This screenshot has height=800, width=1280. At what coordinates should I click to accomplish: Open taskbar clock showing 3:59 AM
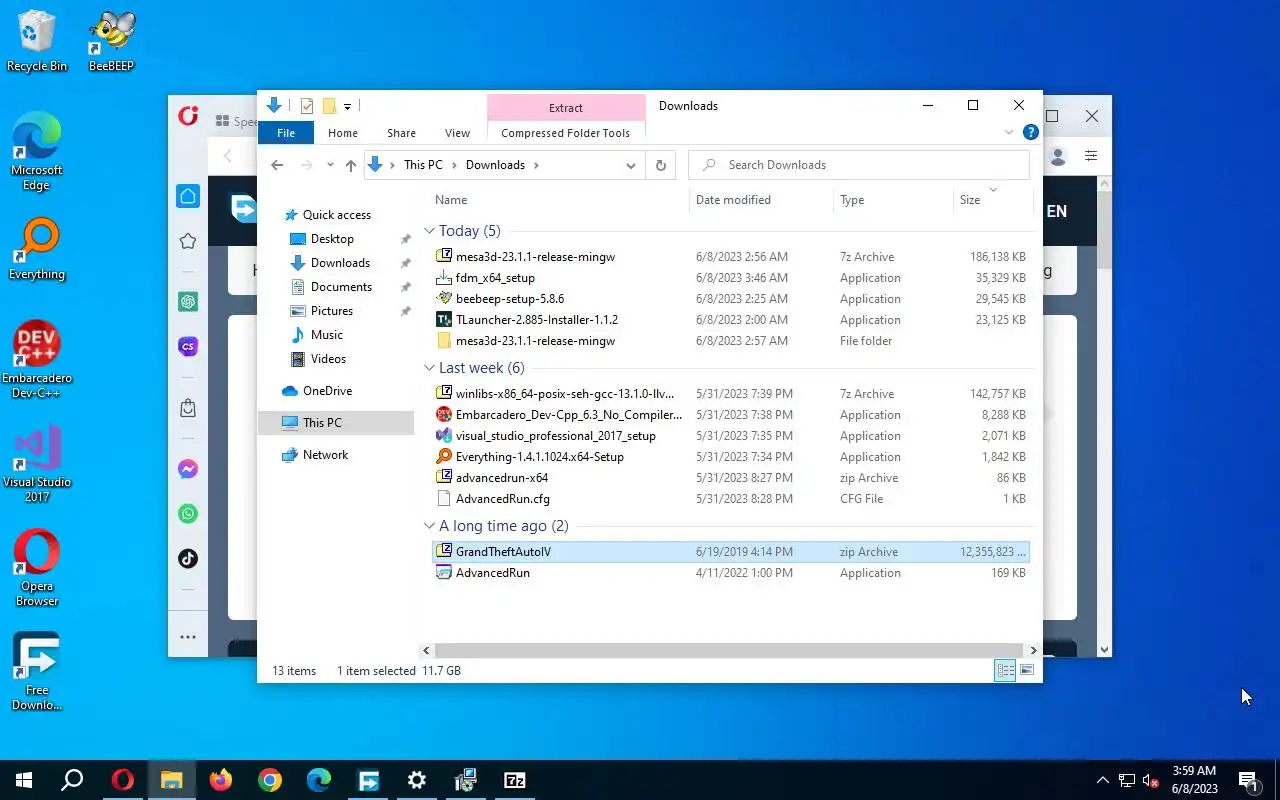[x=1192, y=780]
